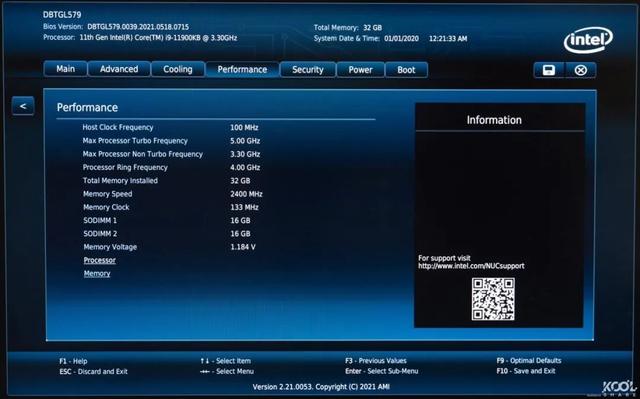
Task: Select Max Processor Turbo Frequency label
Action: point(135,141)
